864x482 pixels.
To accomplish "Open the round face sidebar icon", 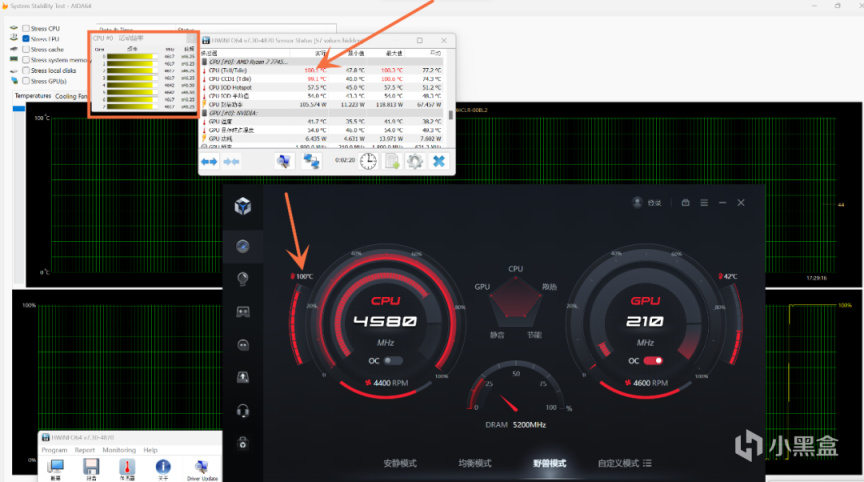I will (243, 345).
